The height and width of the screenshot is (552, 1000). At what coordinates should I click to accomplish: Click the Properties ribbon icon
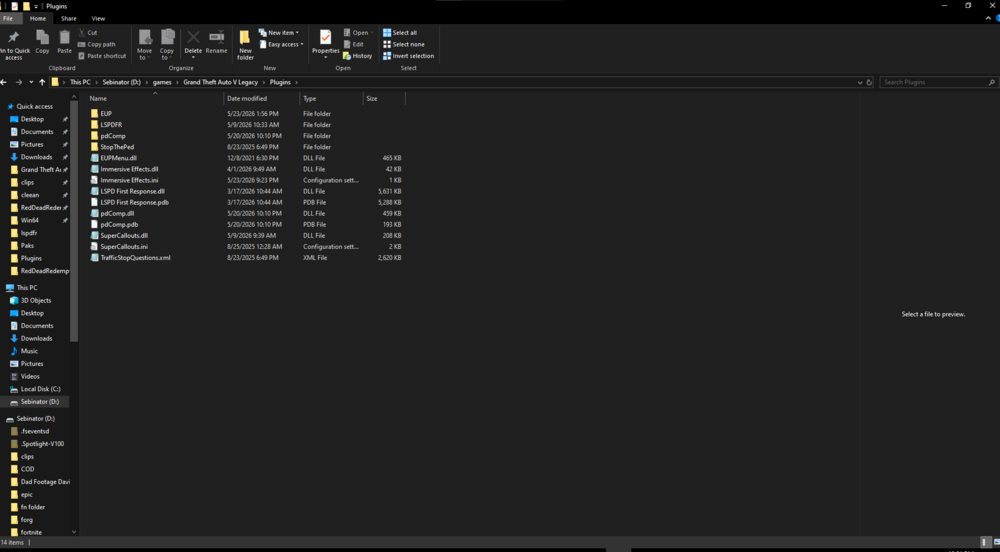pos(325,38)
